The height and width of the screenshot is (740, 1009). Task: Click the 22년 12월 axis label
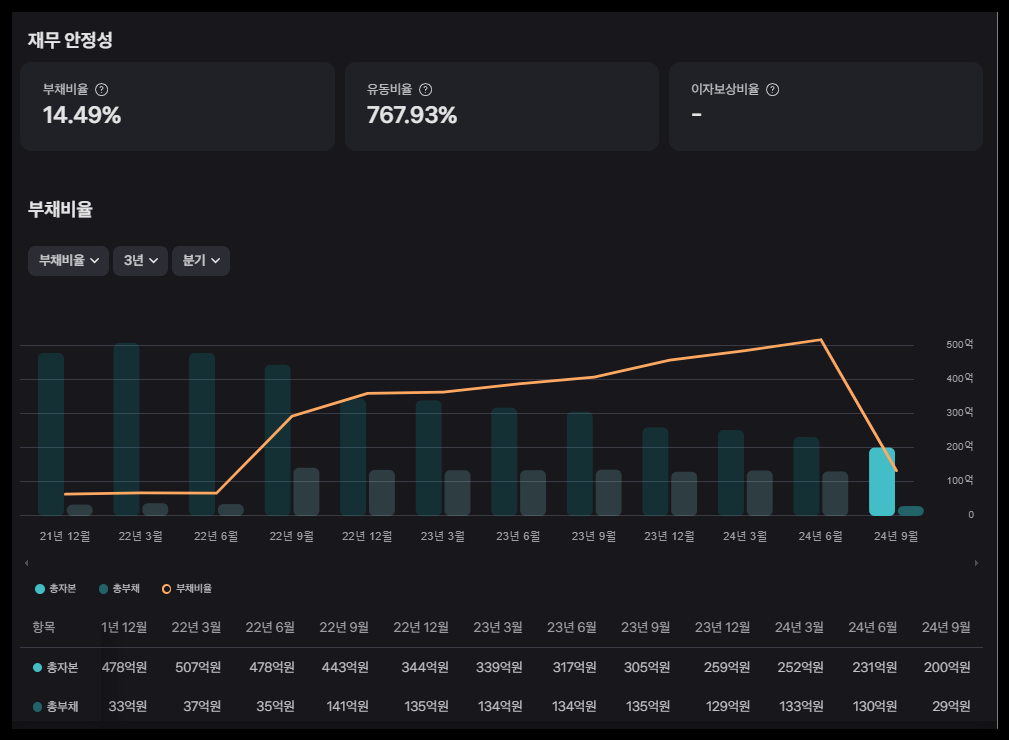pos(367,536)
